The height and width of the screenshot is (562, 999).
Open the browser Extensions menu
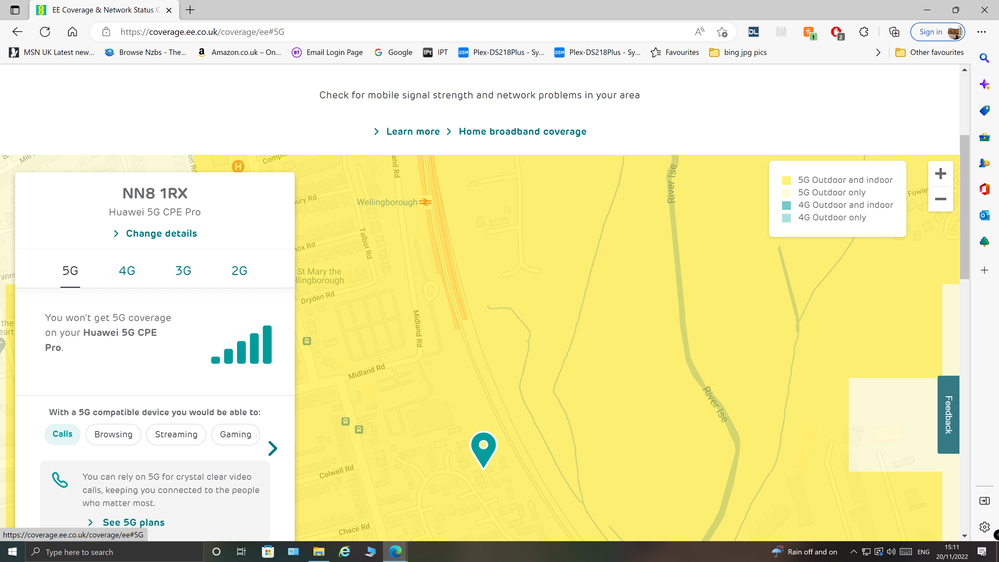864,32
